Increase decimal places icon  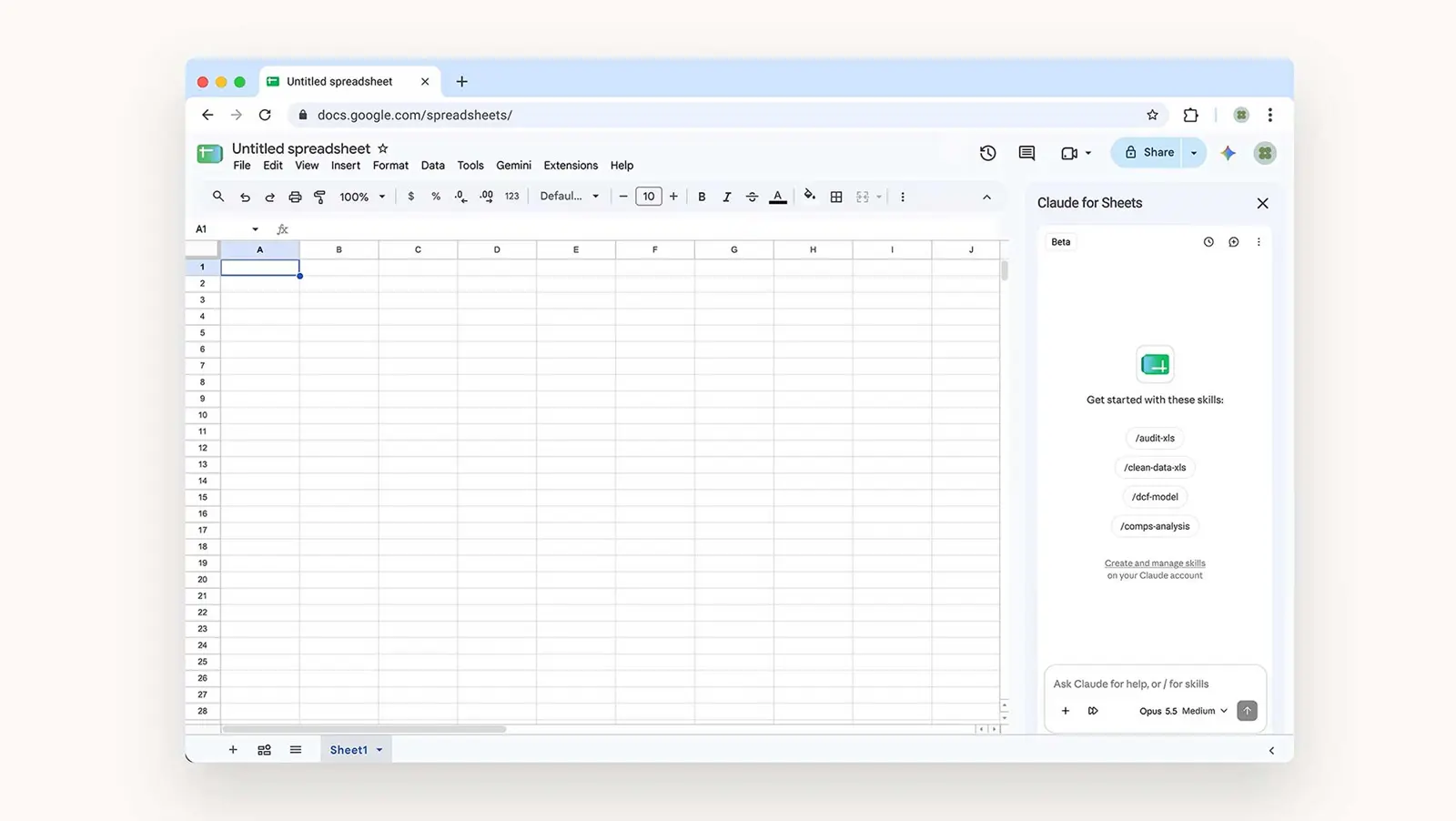[x=487, y=197]
